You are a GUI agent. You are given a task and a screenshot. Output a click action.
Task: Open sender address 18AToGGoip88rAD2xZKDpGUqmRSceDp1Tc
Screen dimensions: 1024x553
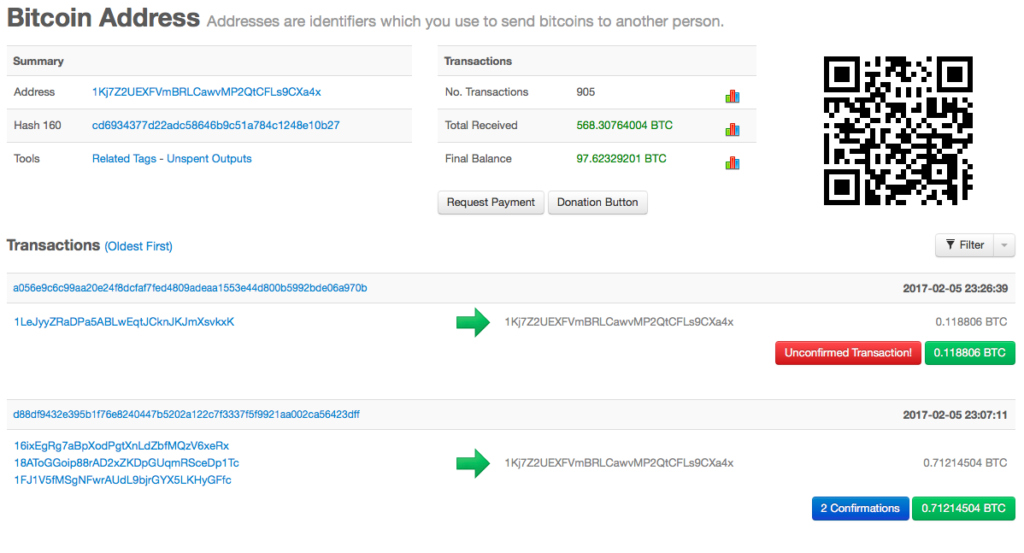click(127, 463)
